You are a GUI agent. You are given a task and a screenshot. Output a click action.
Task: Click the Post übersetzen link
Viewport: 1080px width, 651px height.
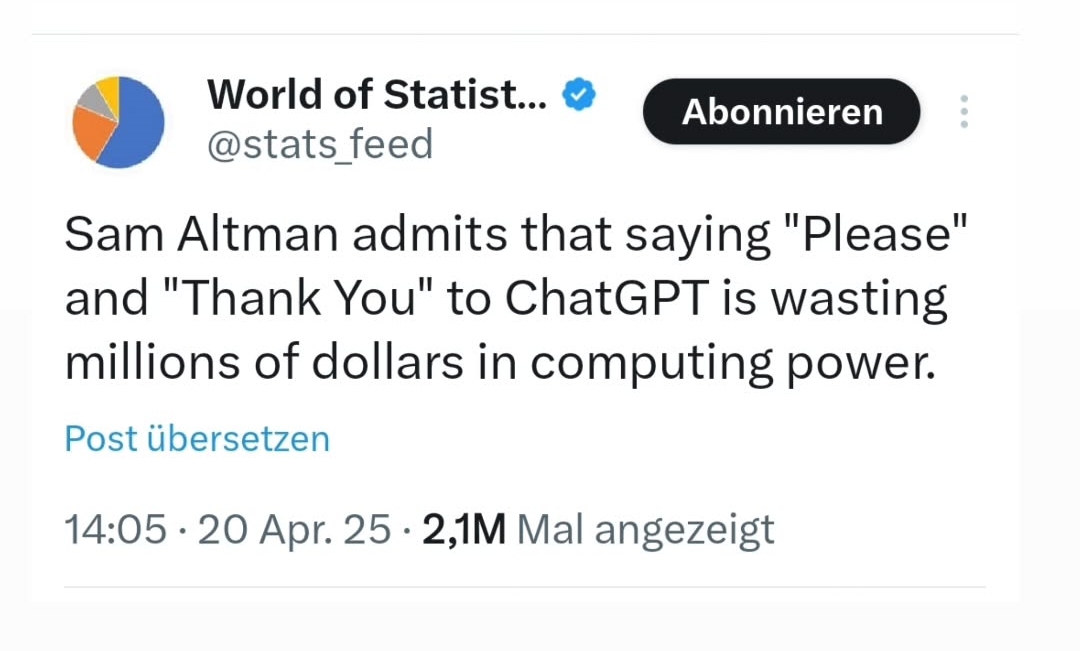pyautogui.click(x=197, y=438)
